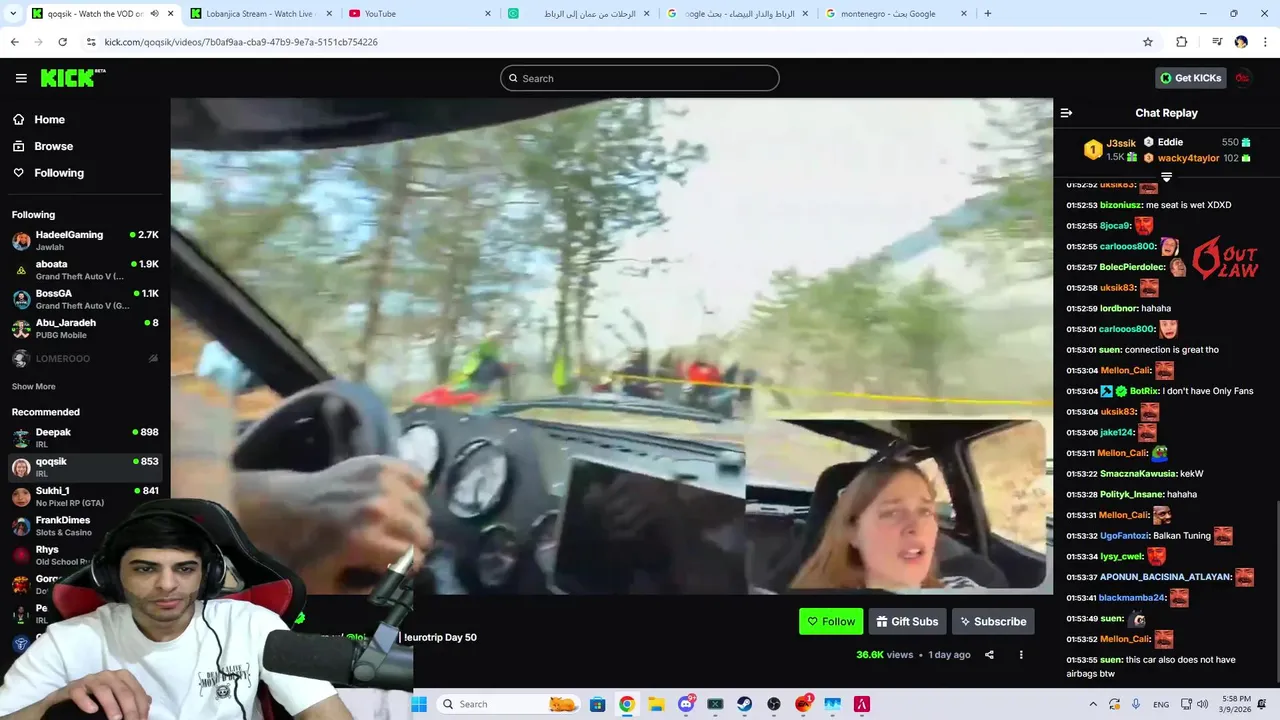Open Browse in sidebar
The height and width of the screenshot is (720, 1280).
click(53, 146)
